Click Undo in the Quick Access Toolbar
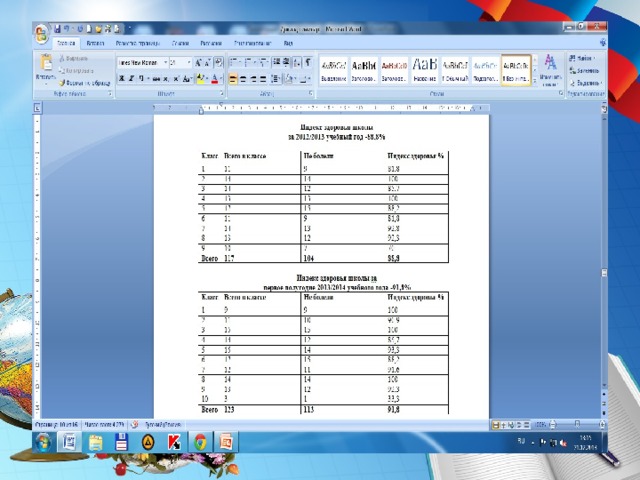 [67, 29]
